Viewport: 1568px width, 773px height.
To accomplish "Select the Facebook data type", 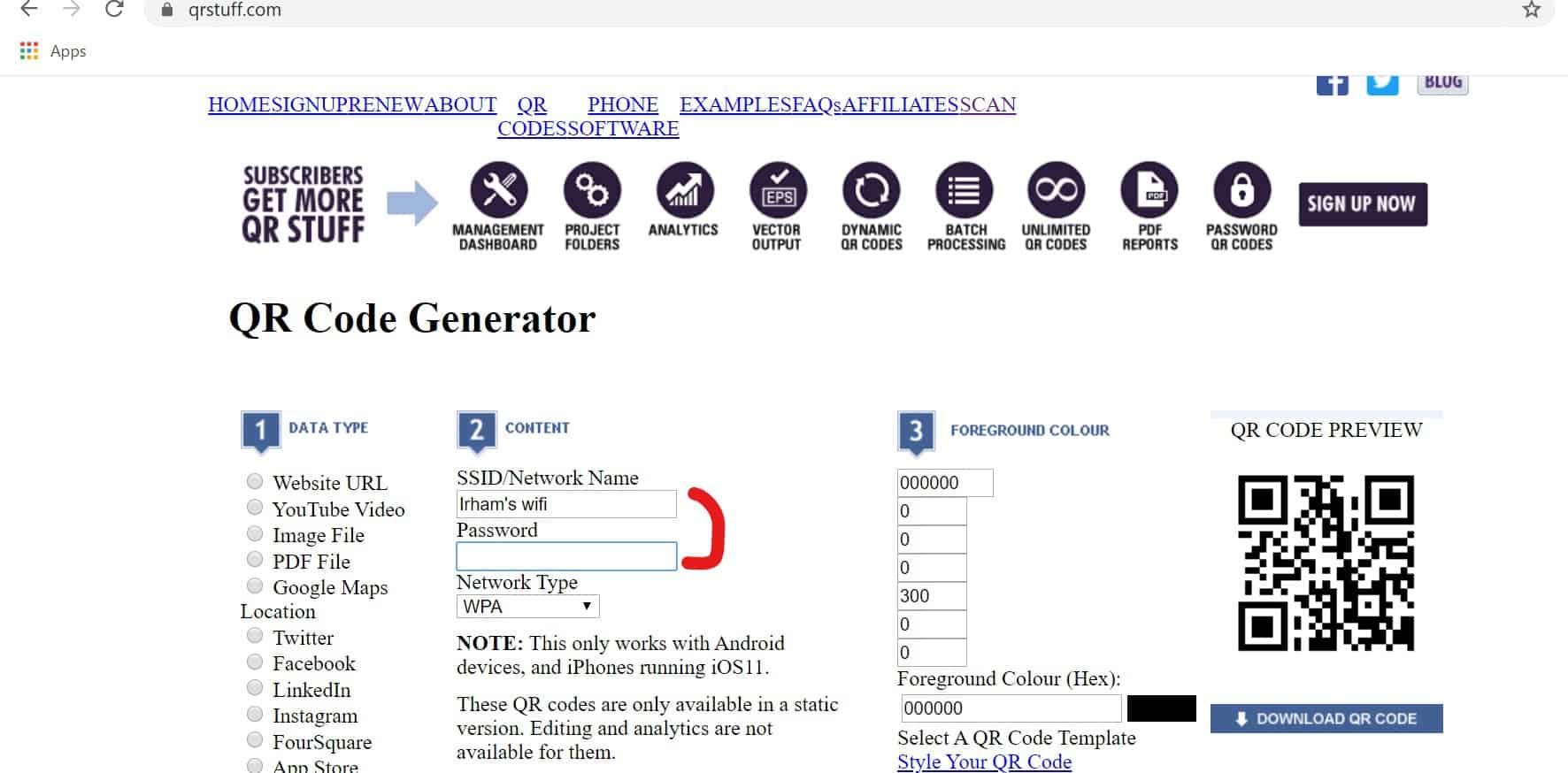I will (x=255, y=662).
